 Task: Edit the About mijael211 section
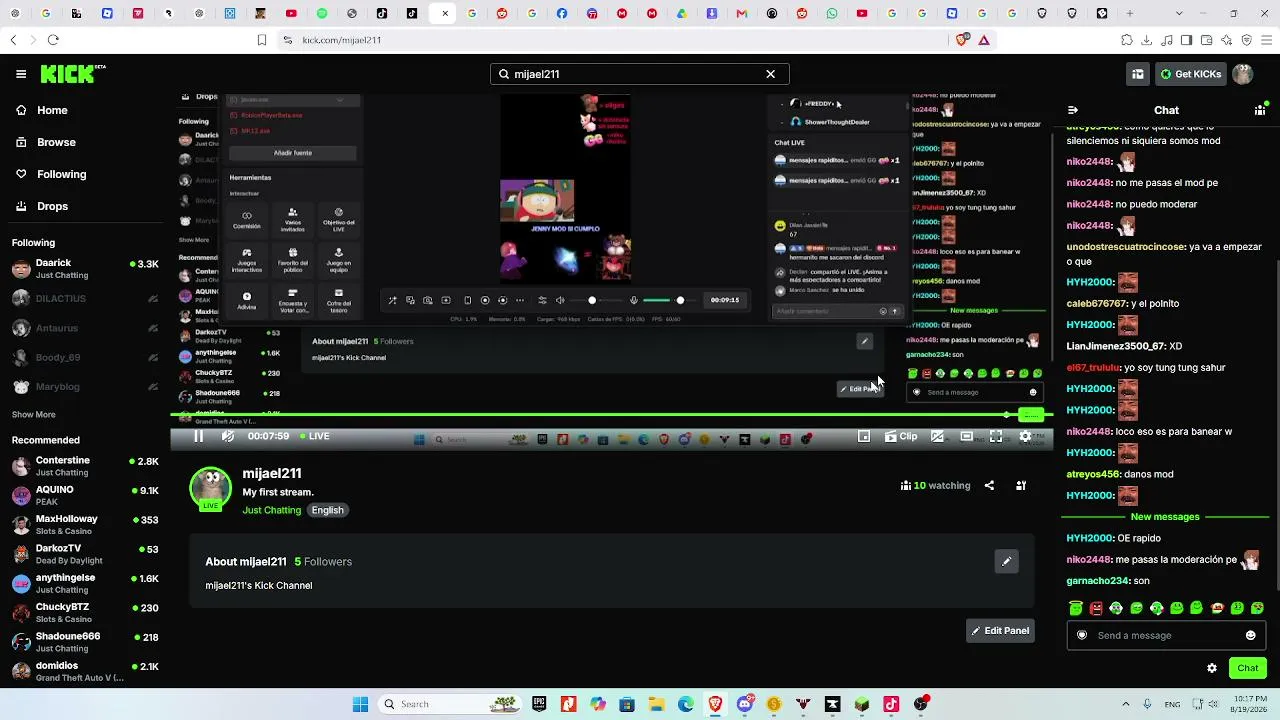tap(1007, 561)
